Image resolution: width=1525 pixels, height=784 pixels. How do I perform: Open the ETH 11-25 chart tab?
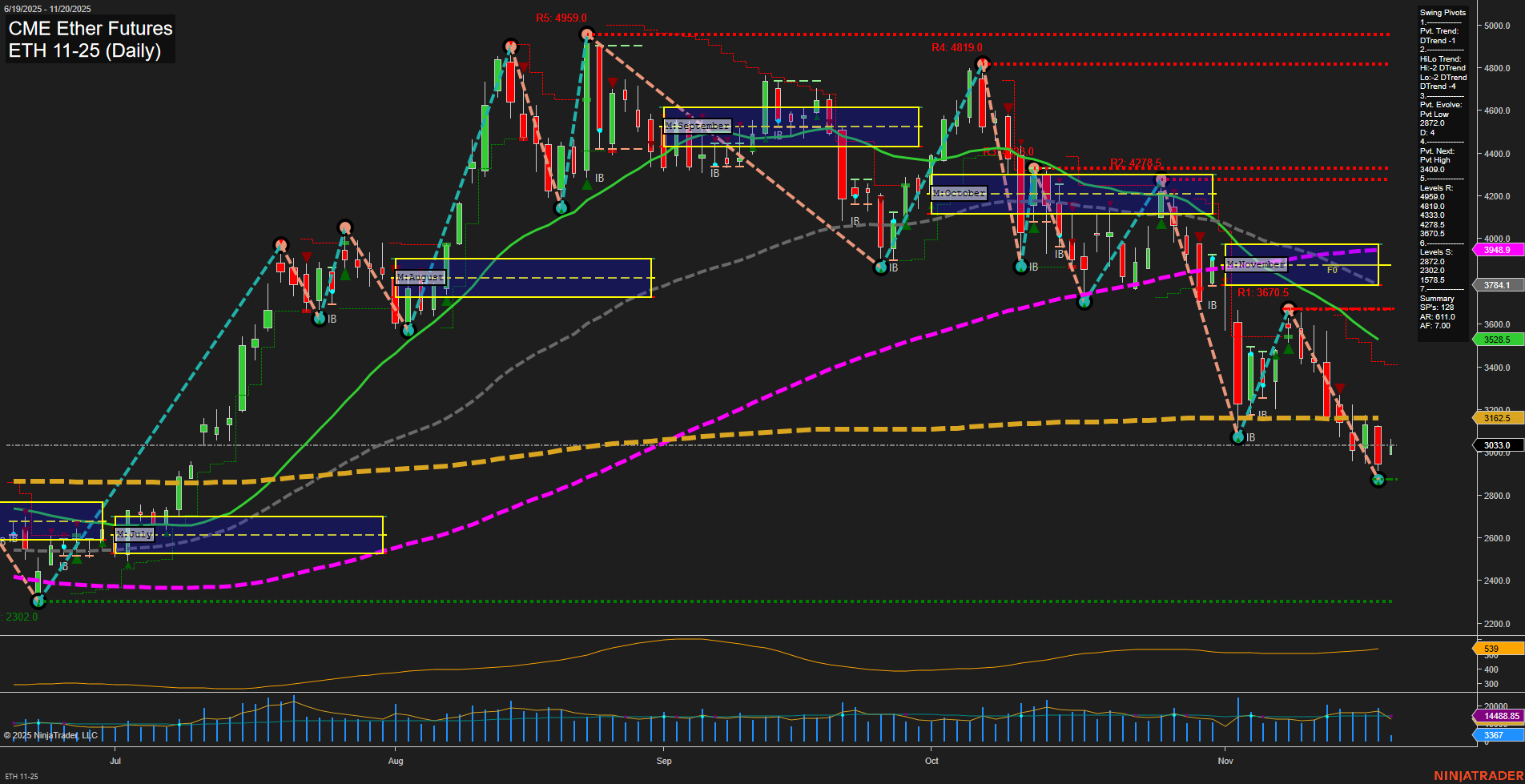[22, 776]
